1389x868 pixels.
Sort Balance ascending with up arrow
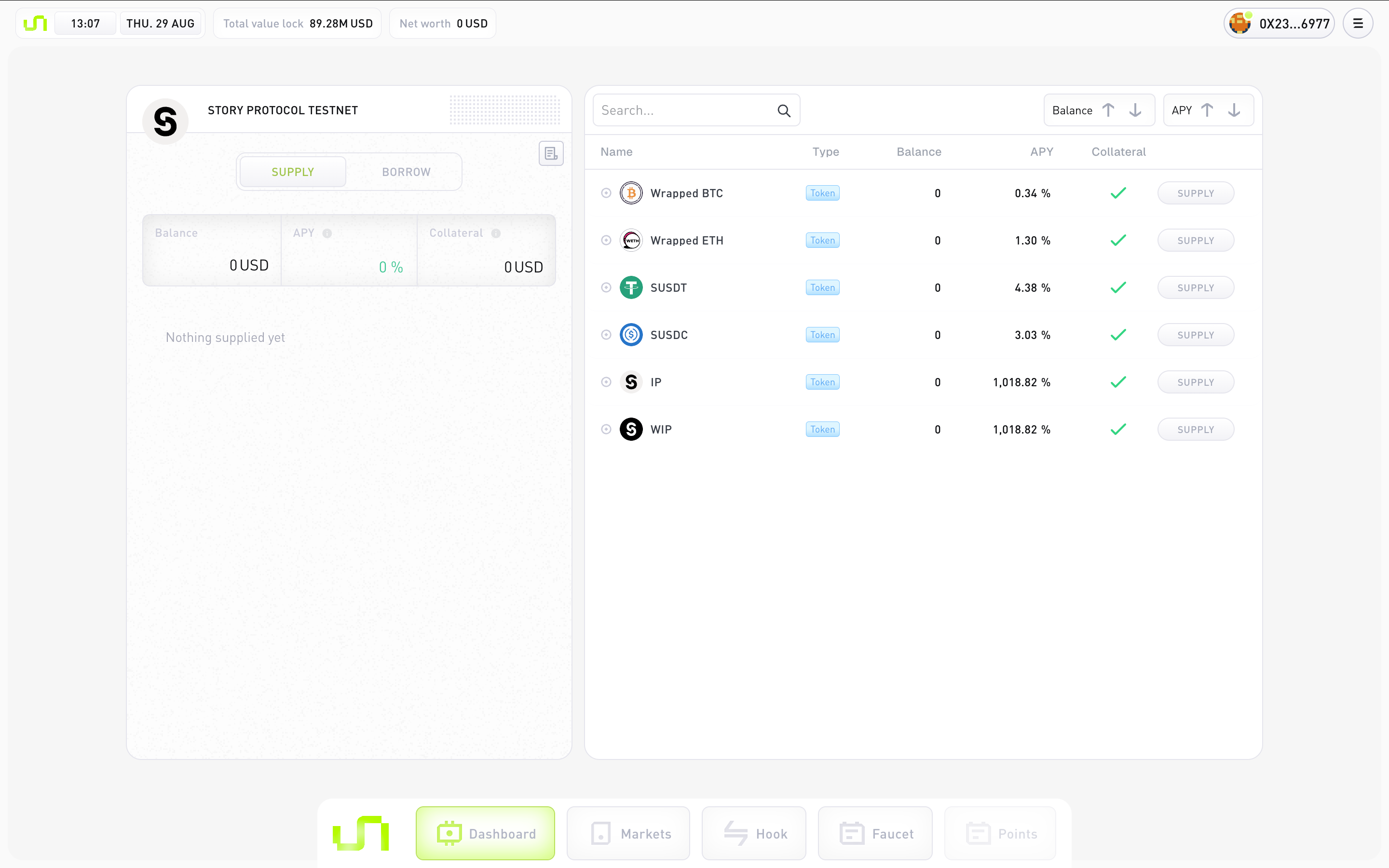tap(1108, 110)
